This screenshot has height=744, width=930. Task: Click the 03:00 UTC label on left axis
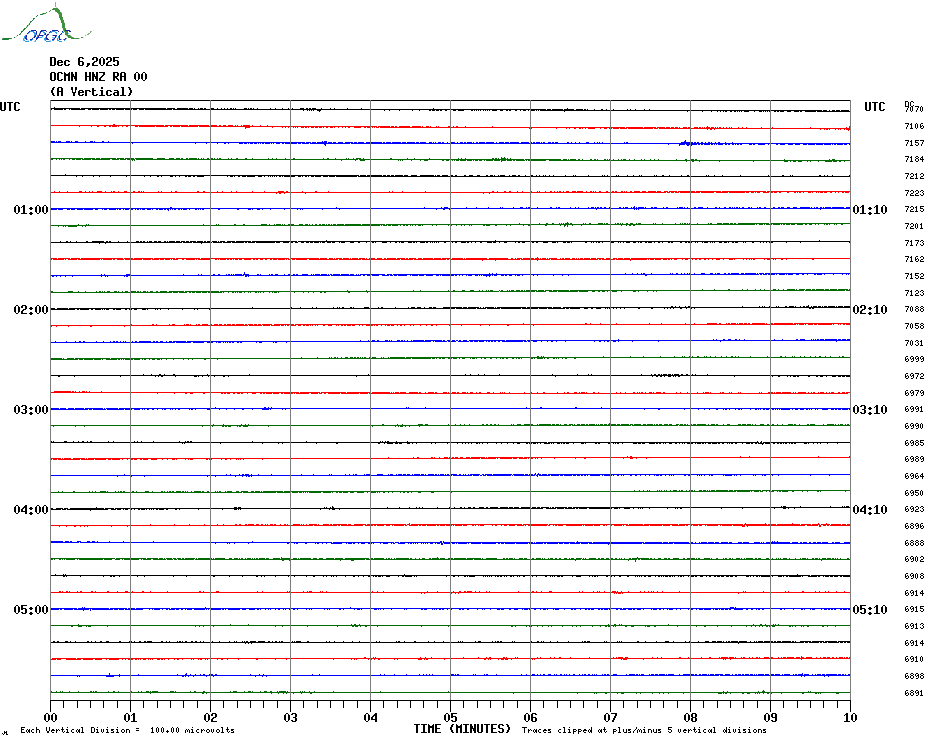(x=31, y=410)
